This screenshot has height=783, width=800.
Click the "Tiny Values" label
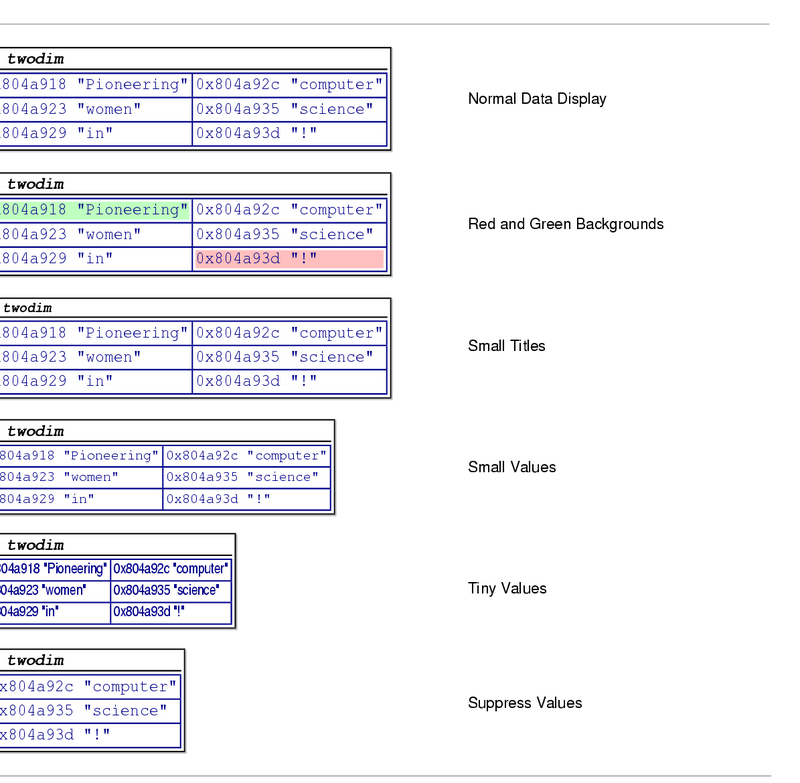pos(507,589)
